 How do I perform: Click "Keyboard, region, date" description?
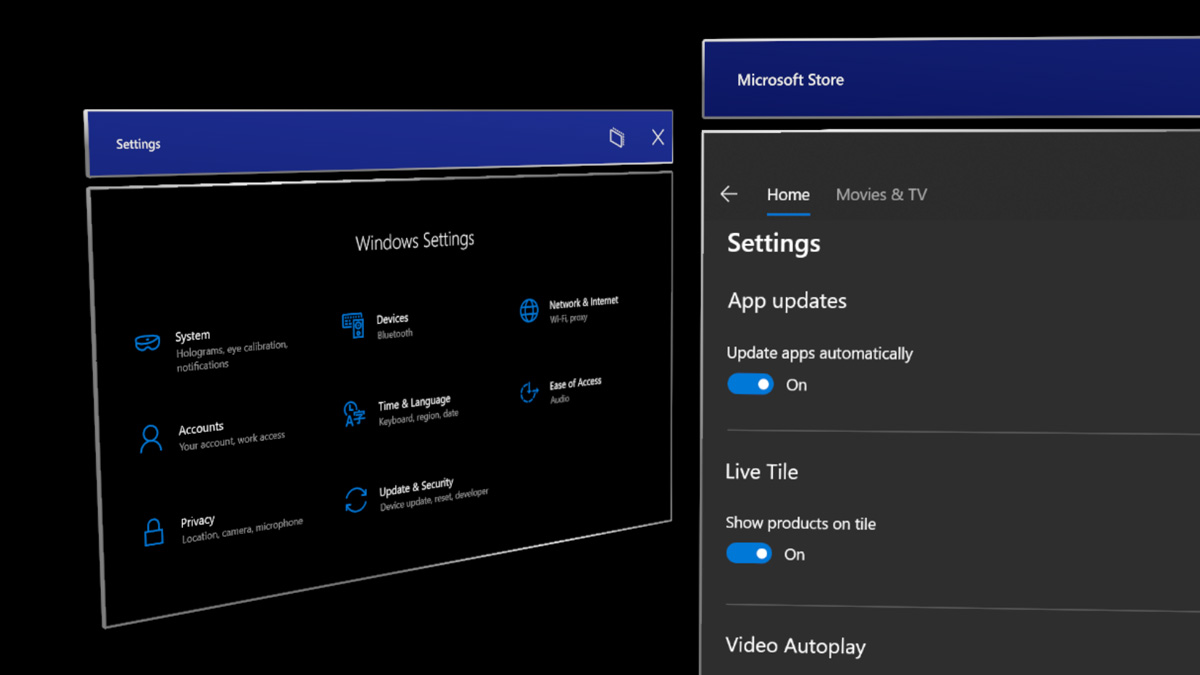coord(418,417)
